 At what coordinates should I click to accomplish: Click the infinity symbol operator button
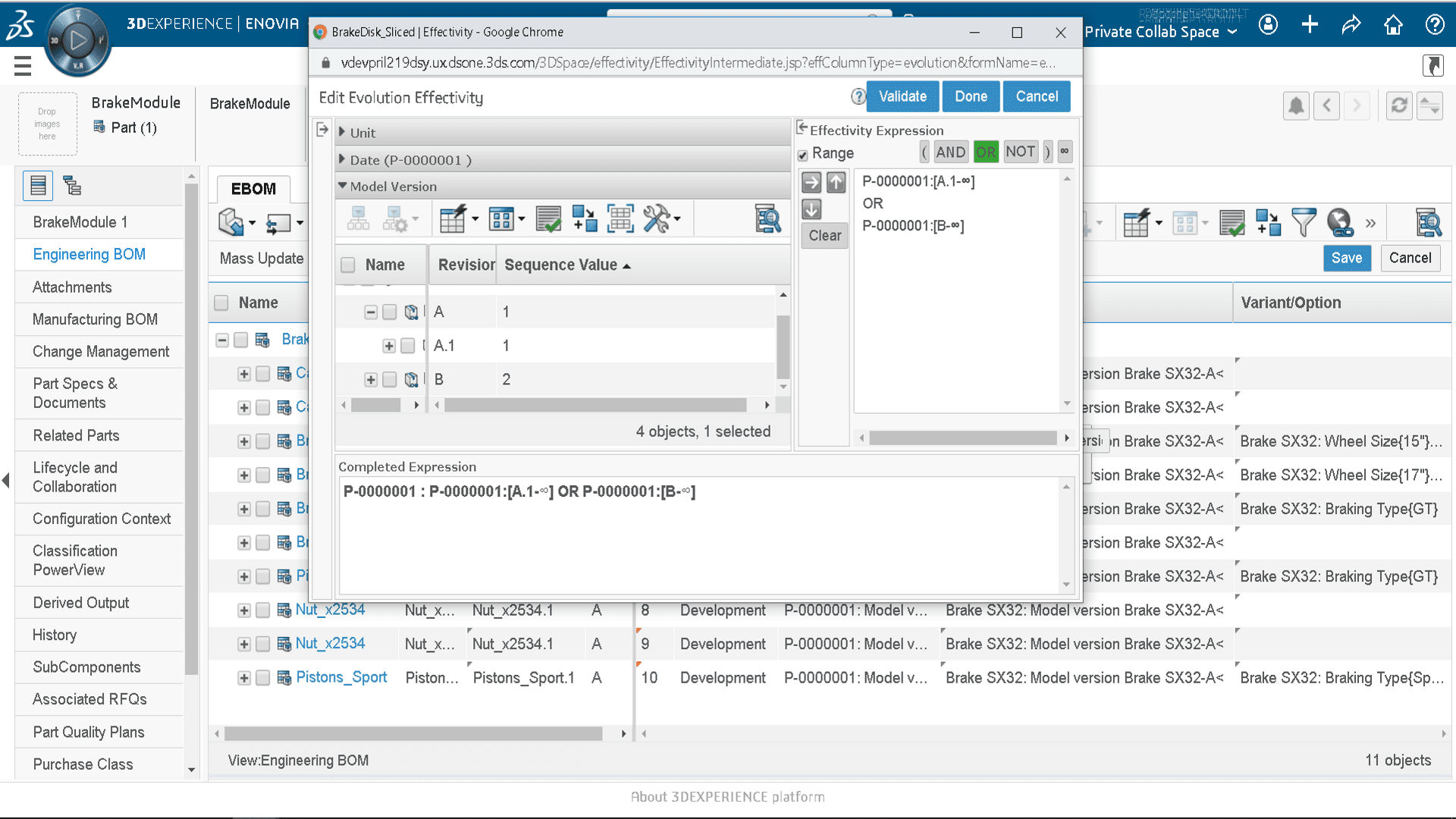click(1065, 152)
